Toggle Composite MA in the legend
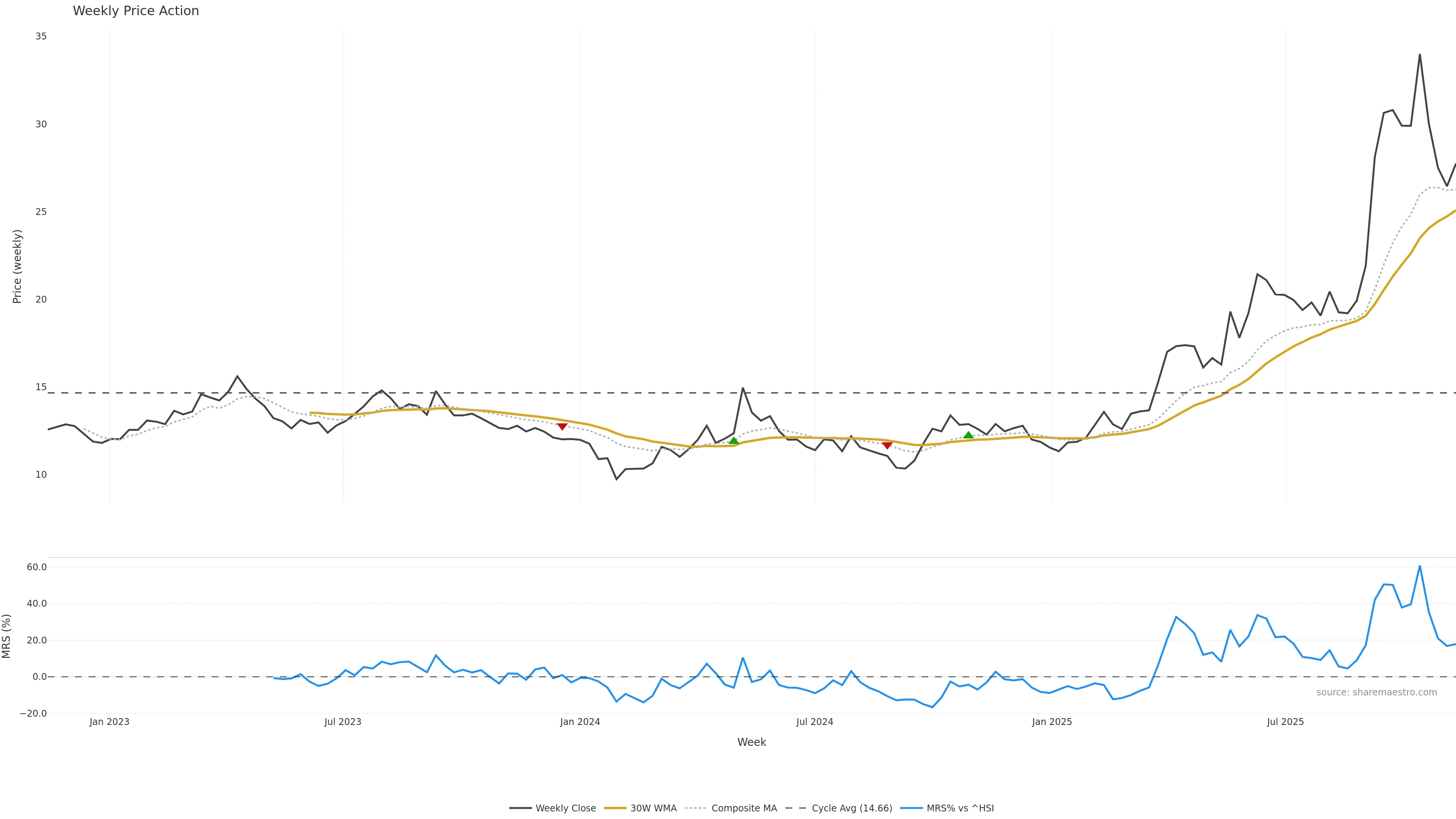 coord(731,808)
